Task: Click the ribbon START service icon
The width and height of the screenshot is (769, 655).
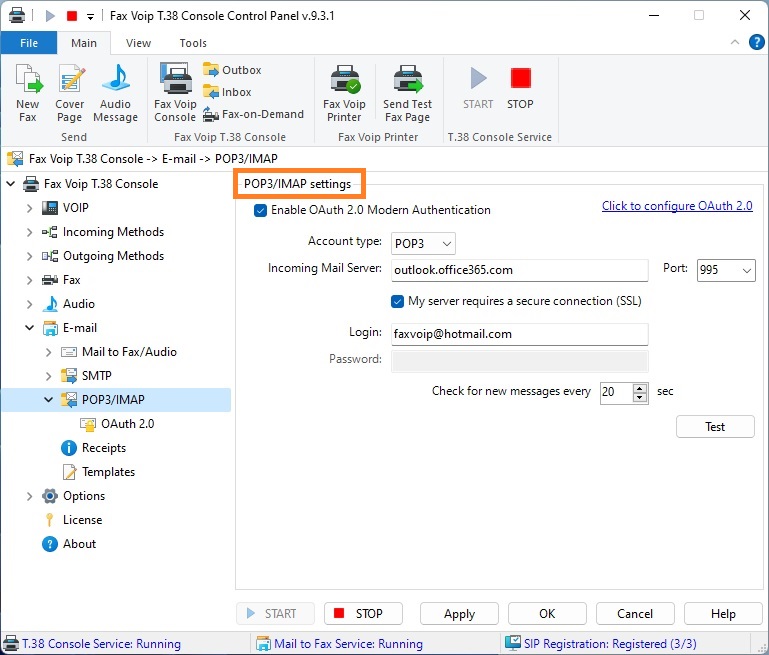Action: (478, 78)
